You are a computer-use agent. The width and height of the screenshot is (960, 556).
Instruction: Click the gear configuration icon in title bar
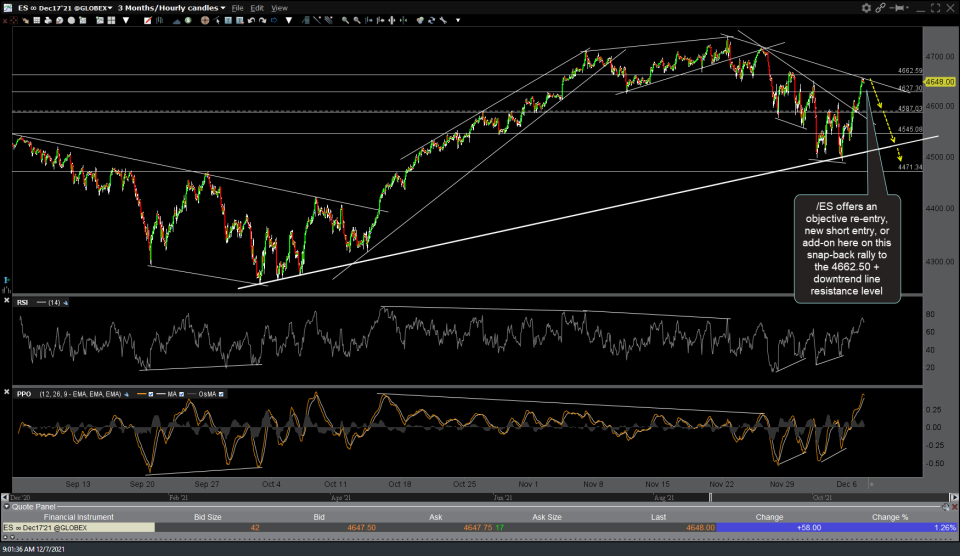pos(866,8)
